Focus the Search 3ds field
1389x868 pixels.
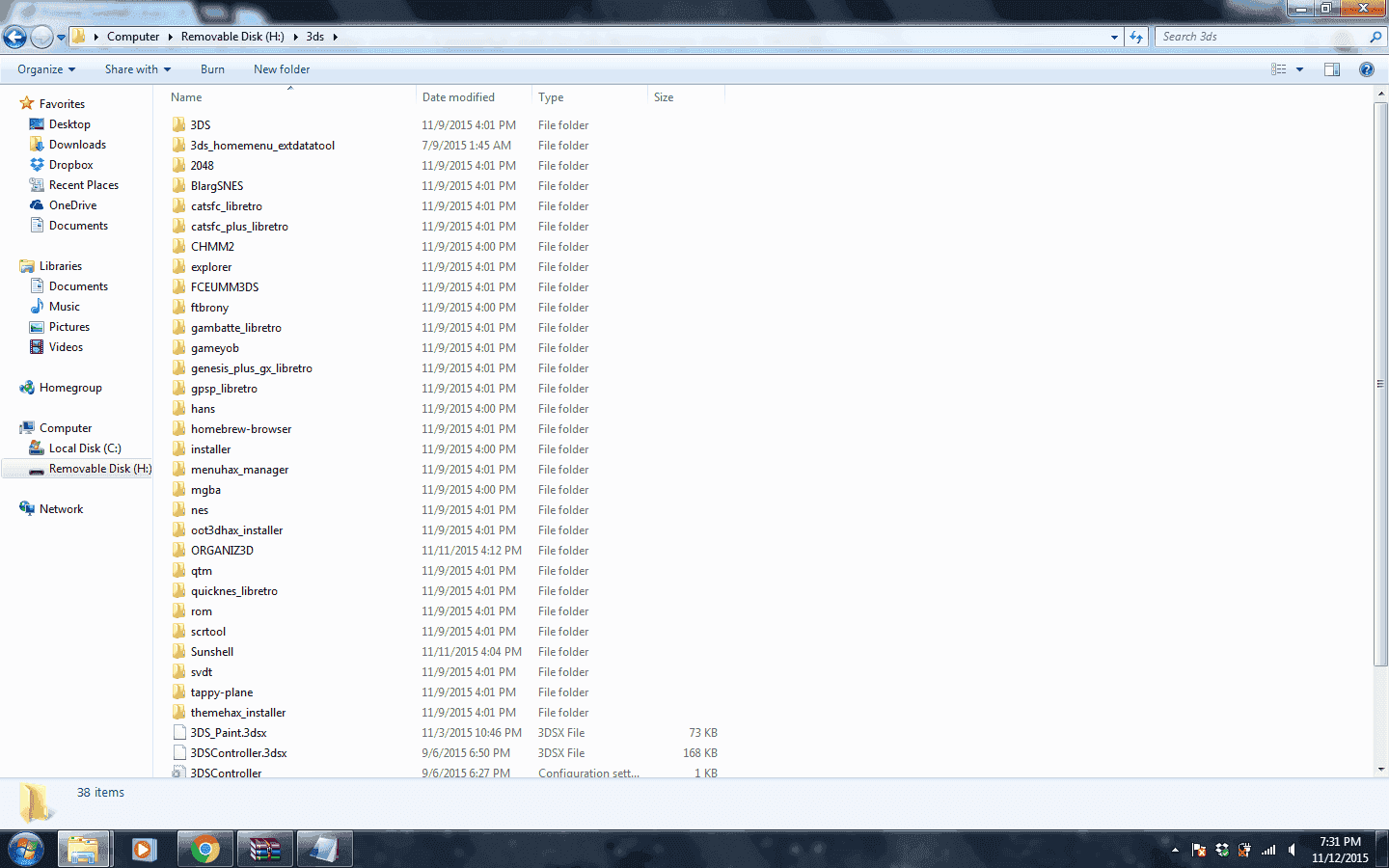1261,37
